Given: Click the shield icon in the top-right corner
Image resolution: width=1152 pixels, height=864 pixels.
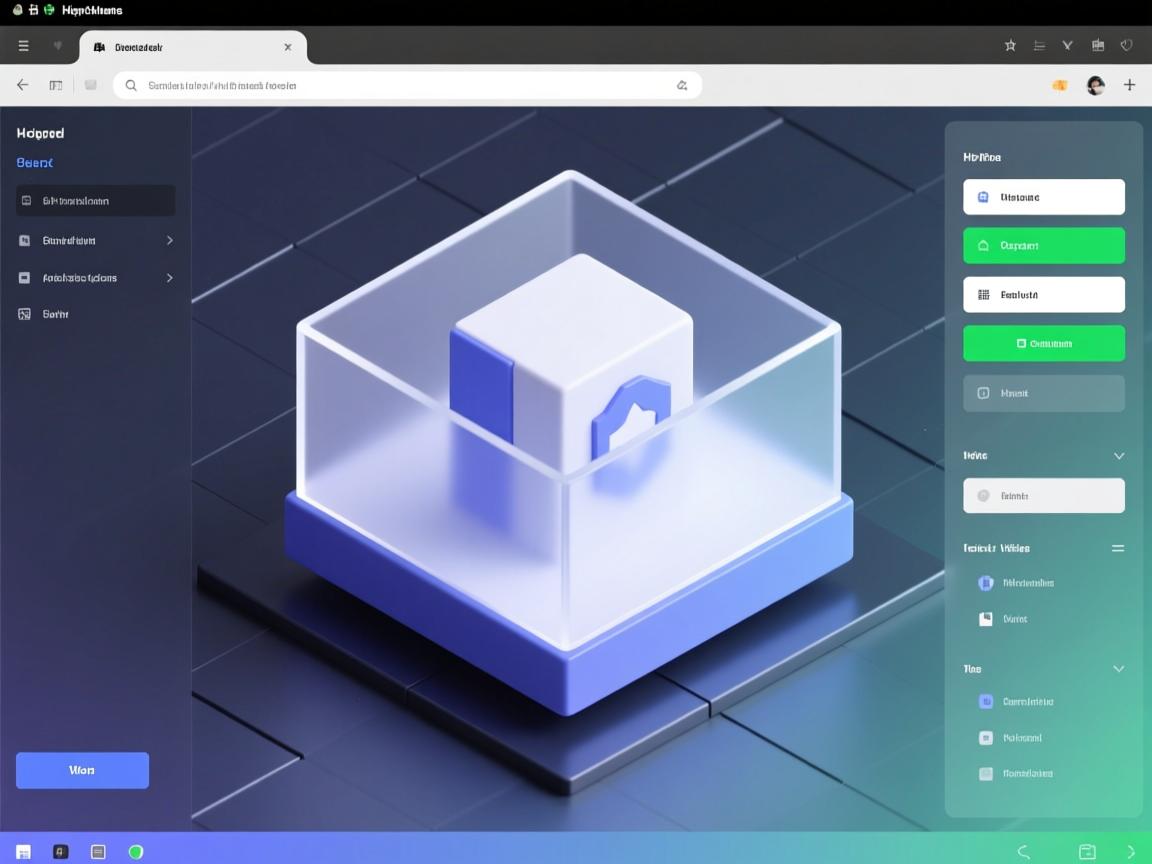Looking at the screenshot, I should [x=1127, y=45].
